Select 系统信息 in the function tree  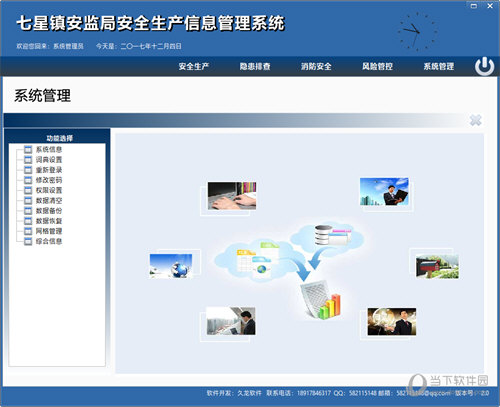click(49, 149)
